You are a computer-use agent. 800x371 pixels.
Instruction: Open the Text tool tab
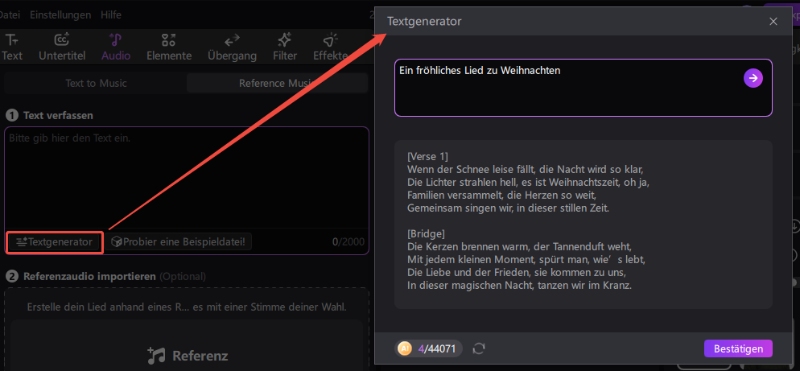click(x=11, y=47)
